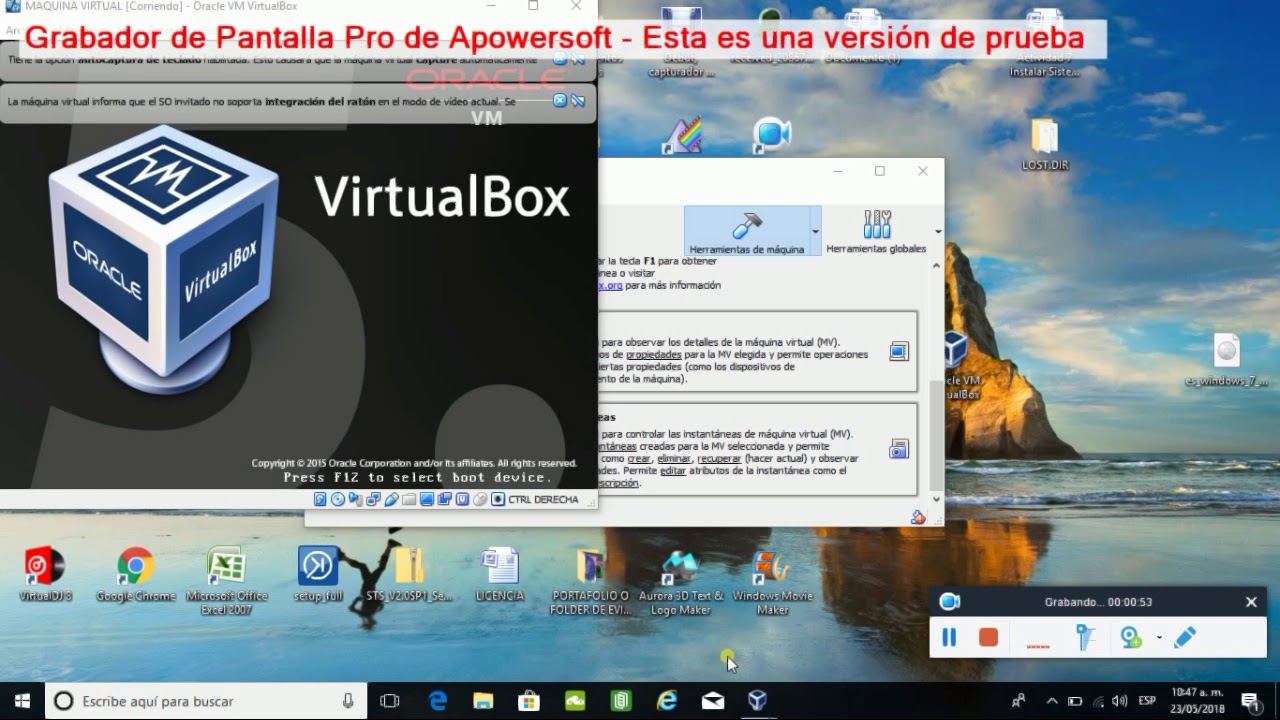Open Internet Explorer from the taskbar
This screenshot has height=720, width=1280.
pyautogui.click(x=667, y=701)
